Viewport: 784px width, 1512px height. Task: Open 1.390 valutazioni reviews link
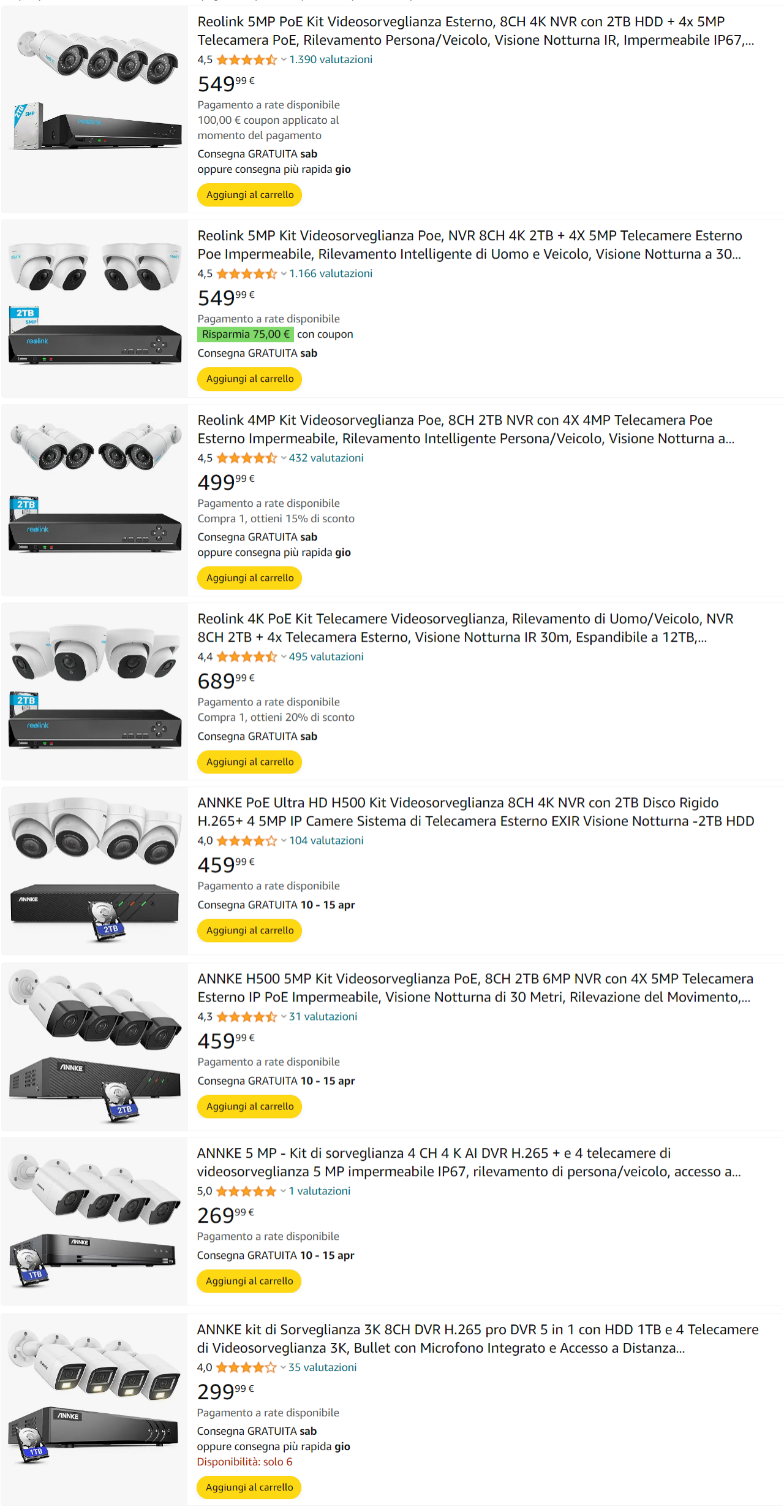point(331,59)
